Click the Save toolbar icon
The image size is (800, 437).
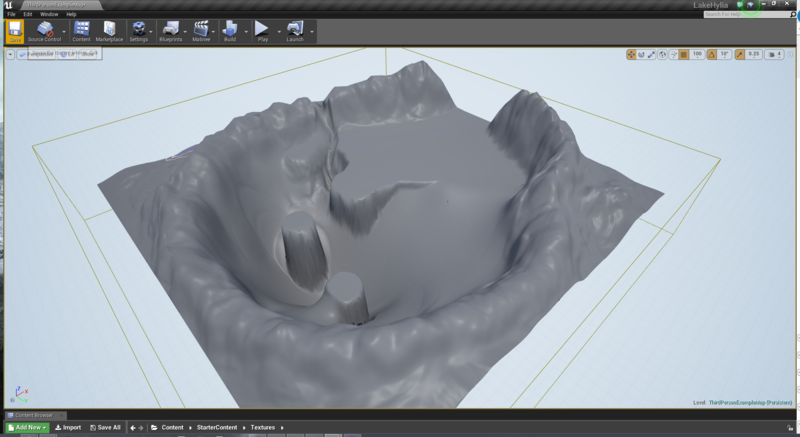click(x=15, y=30)
